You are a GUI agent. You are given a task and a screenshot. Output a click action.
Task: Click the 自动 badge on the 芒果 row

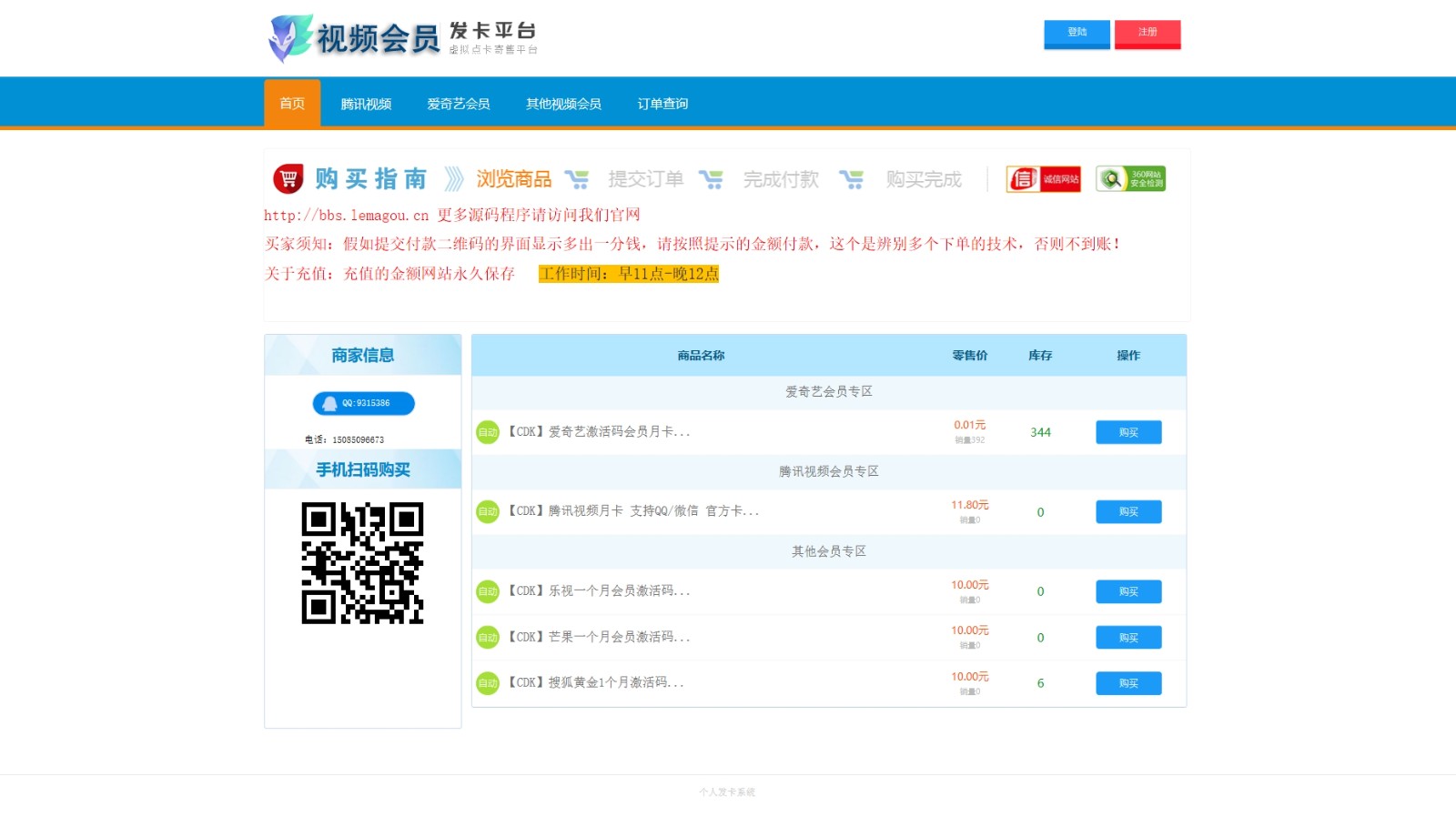pyautogui.click(x=488, y=637)
